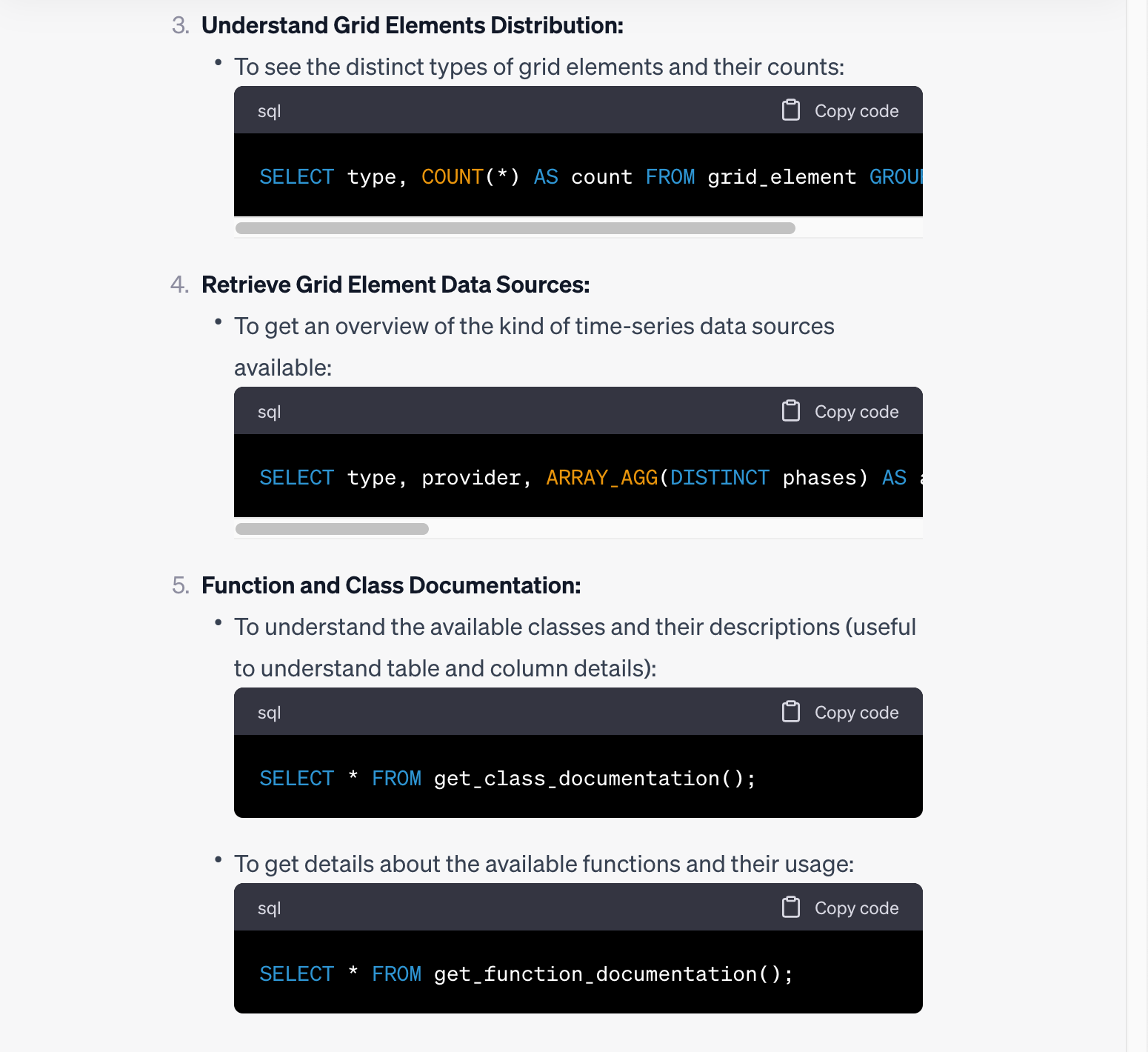The height and width of the screenshot is (1052, 1148).
Task: Select the ARRAY_AGG keyword in the data sources query
Action: click(x=601, y=477)
